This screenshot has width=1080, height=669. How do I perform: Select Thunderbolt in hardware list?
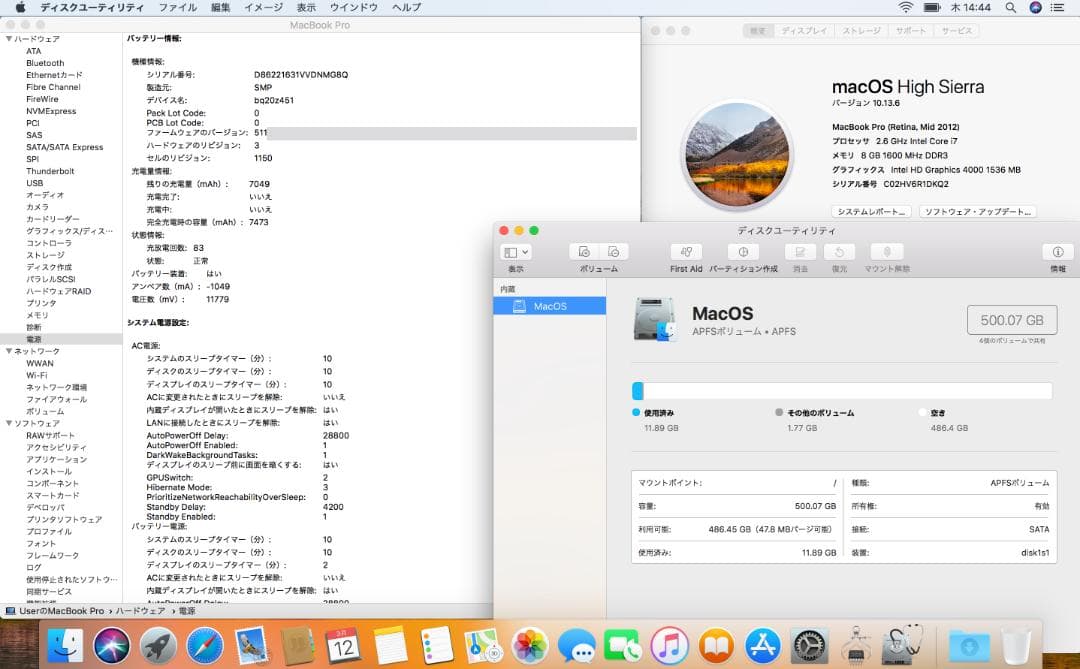tap(50, 171)
